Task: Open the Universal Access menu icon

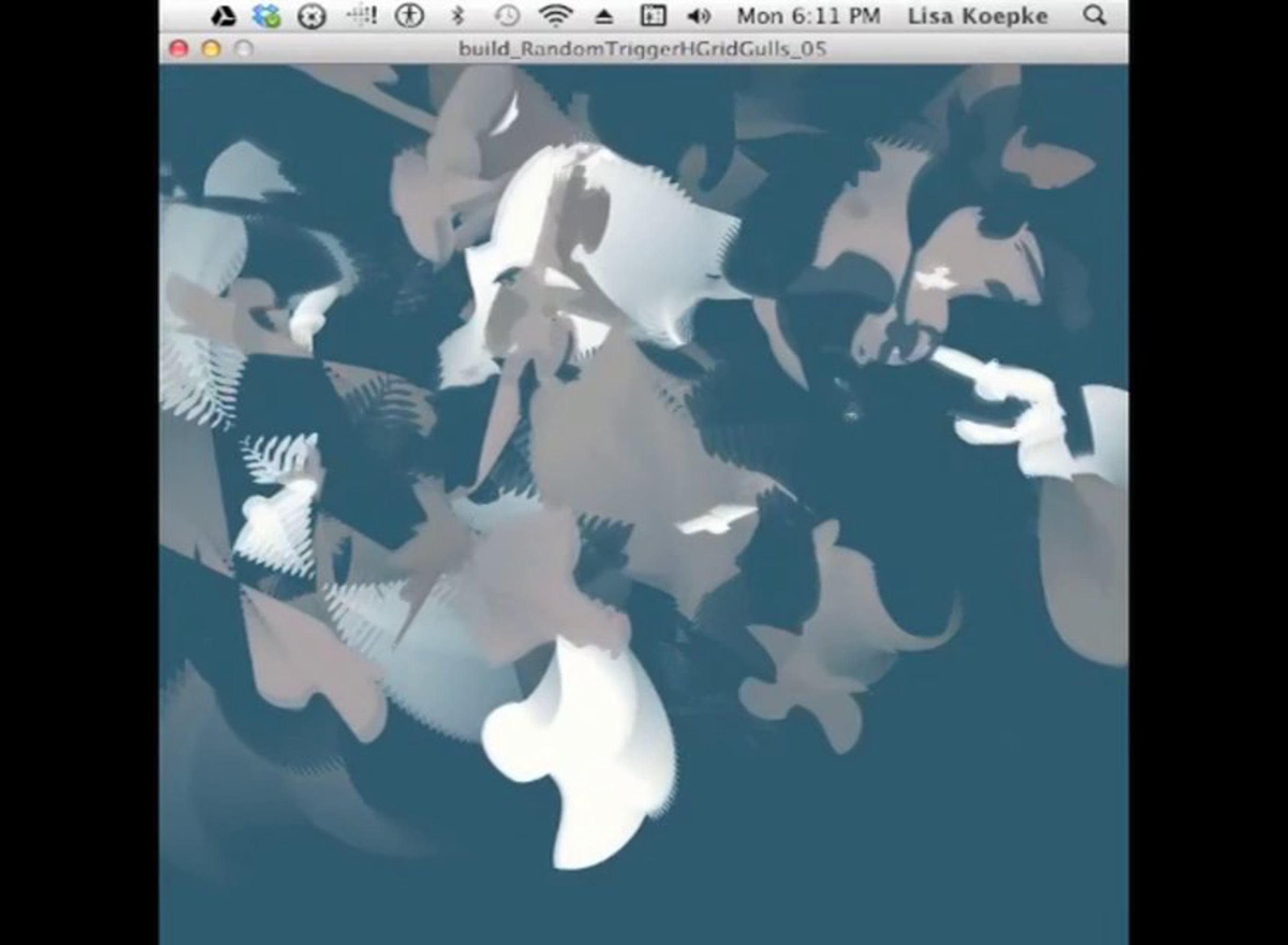Action: tap(409, 16)
